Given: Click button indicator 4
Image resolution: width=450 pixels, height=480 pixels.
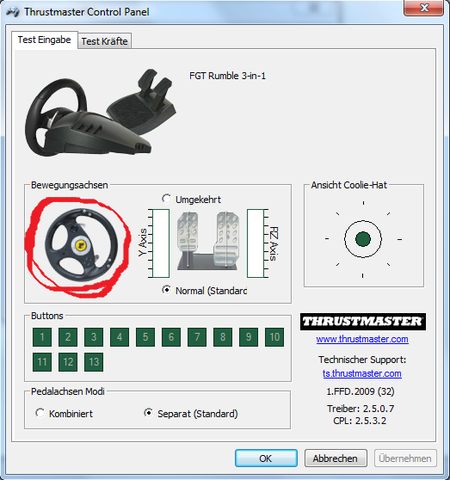Looking at the screenshot, I should point(119,337).
